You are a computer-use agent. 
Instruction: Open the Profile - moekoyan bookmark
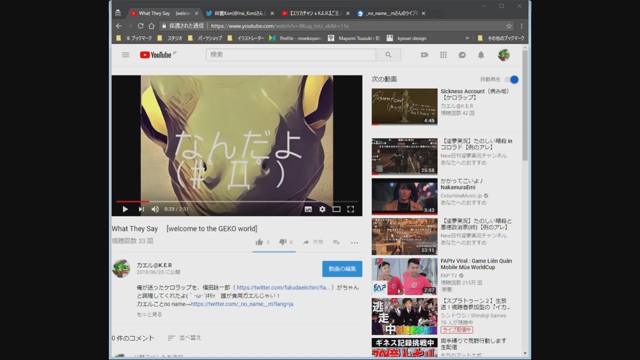pyautogui.click(x=296, y=38)
